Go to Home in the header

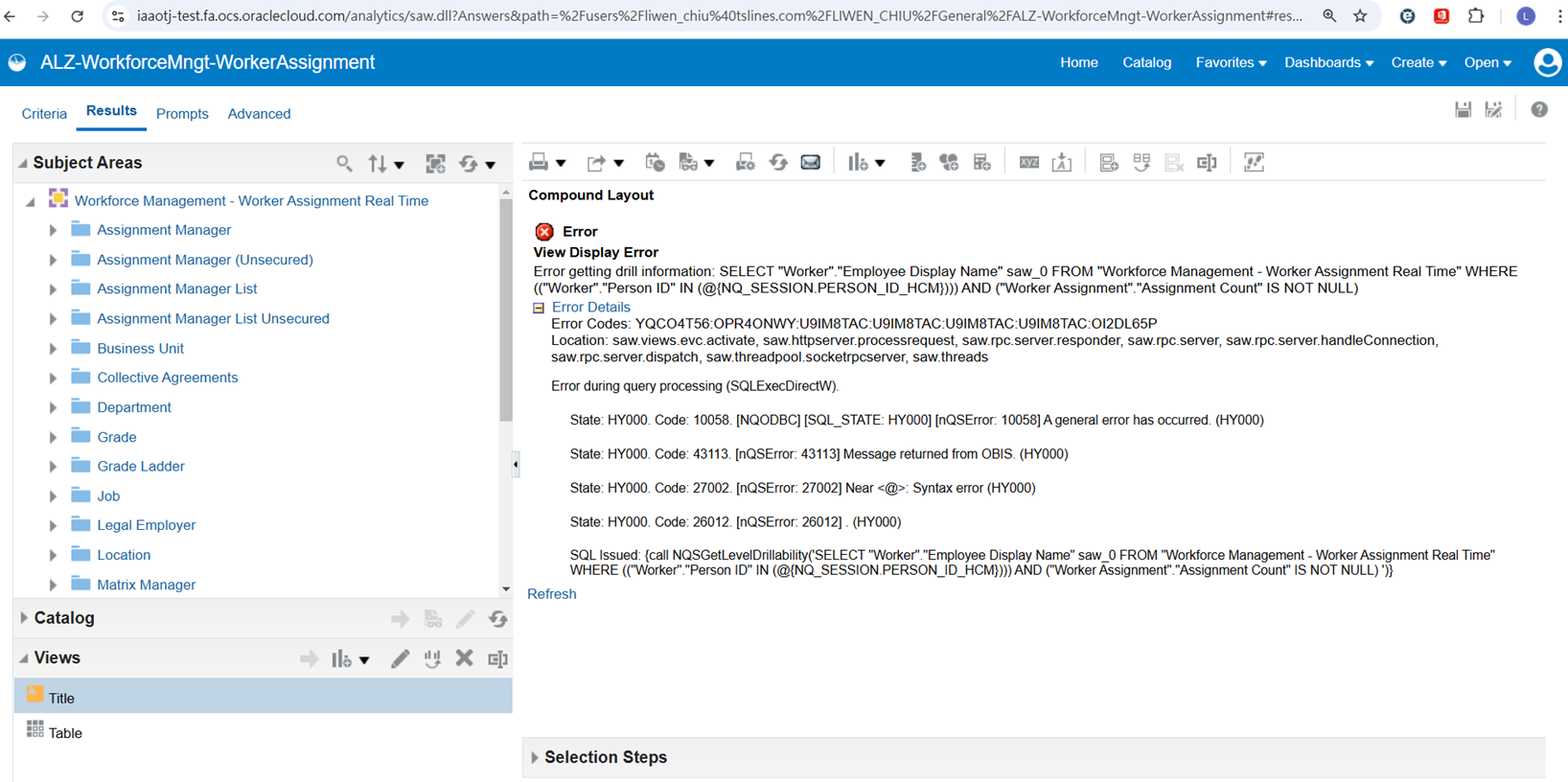[x=1079, y=62]
